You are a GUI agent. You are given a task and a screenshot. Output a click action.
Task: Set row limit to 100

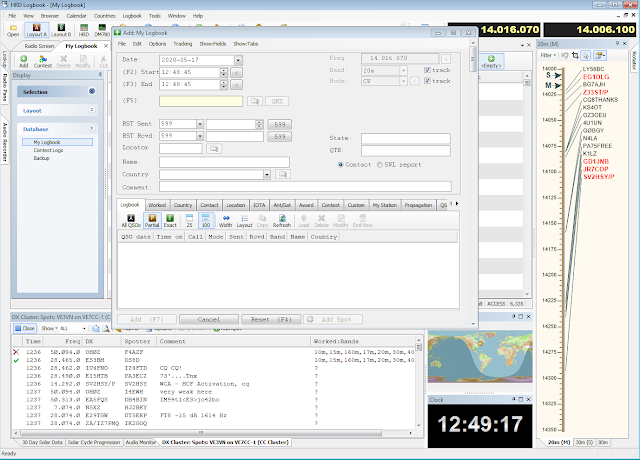point(206,221)
